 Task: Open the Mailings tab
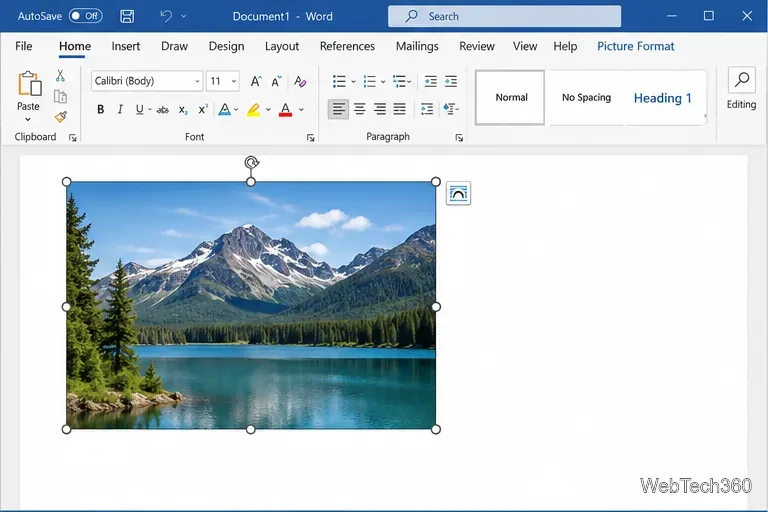(417, 46)
